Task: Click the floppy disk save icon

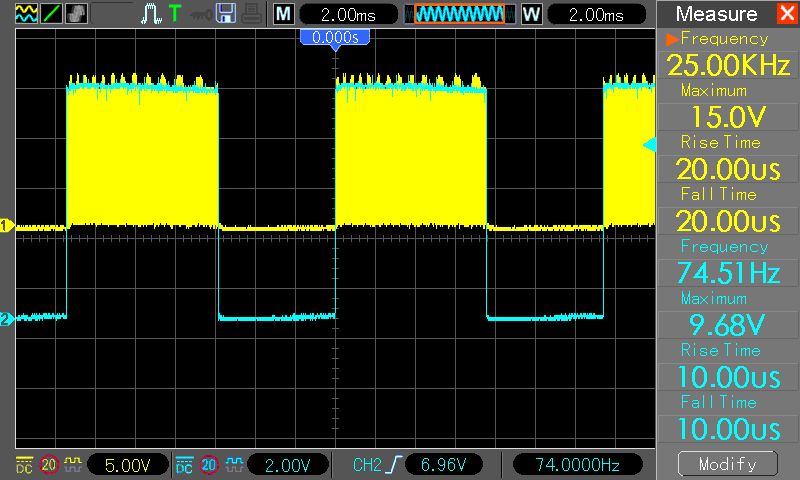Action: tap(227, 14)
